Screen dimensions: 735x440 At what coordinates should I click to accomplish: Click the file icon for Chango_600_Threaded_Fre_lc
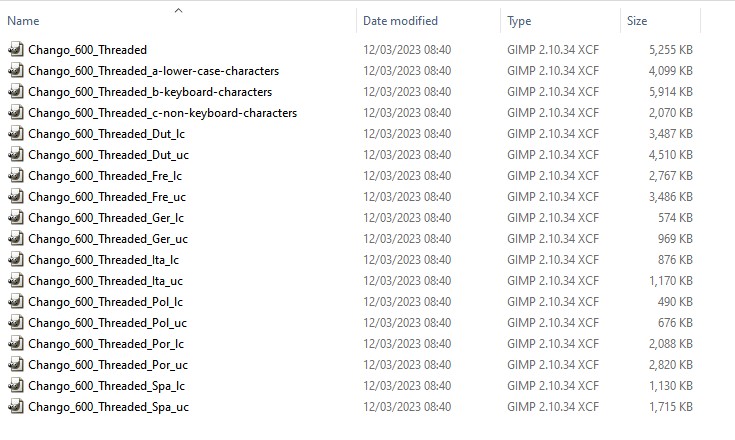[x=16, y=176]
